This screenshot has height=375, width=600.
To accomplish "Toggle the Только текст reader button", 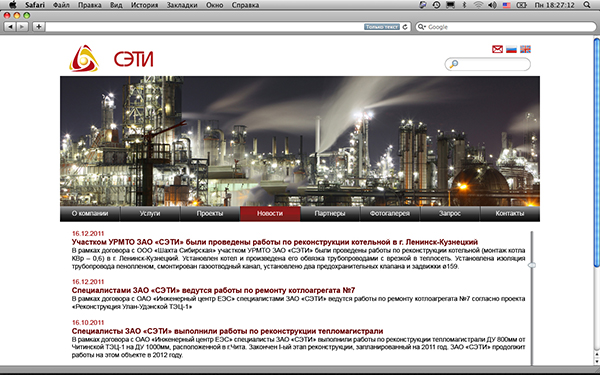I will click(x=382, y=27).
